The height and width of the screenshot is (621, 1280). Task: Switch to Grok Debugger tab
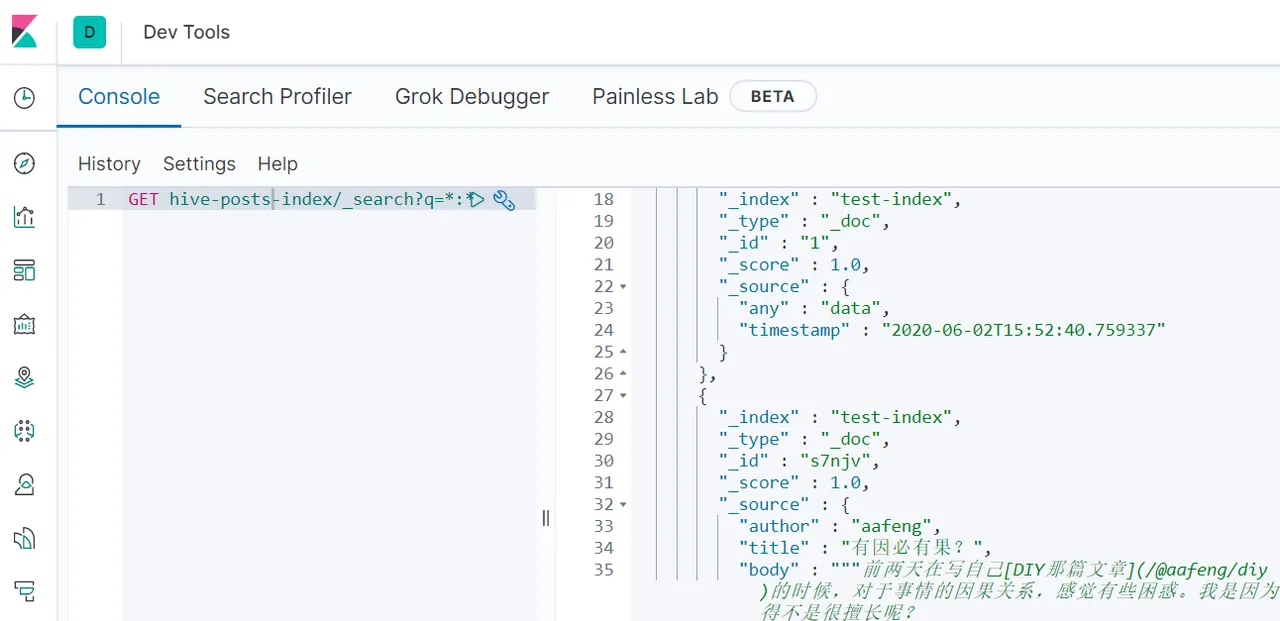pos(472,96)
